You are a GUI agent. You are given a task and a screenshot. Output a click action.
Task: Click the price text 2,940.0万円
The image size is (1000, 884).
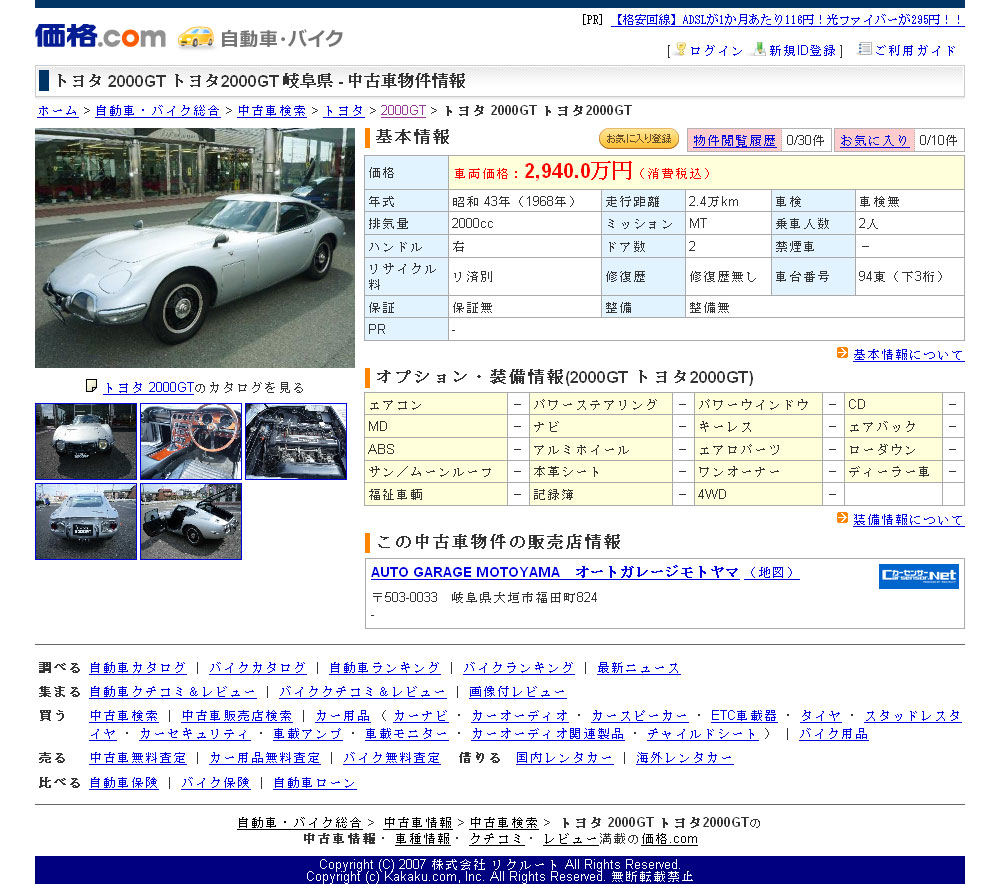pyautogui.click(x=578, y=171)
